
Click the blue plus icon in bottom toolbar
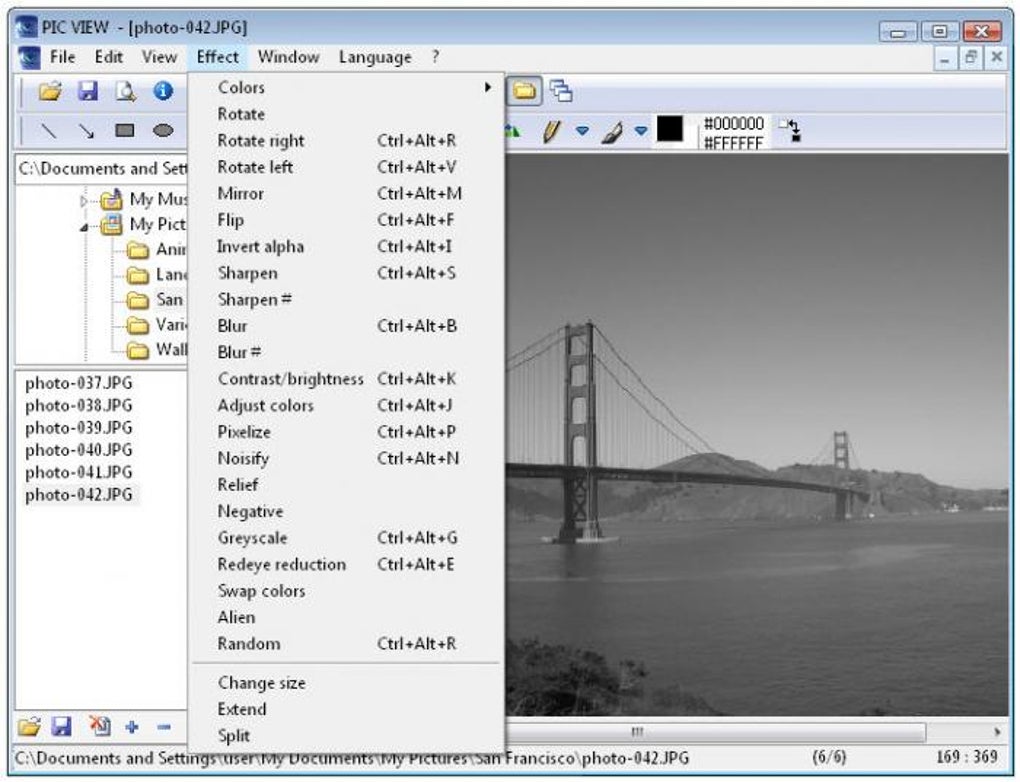click(x=132, y=727)
